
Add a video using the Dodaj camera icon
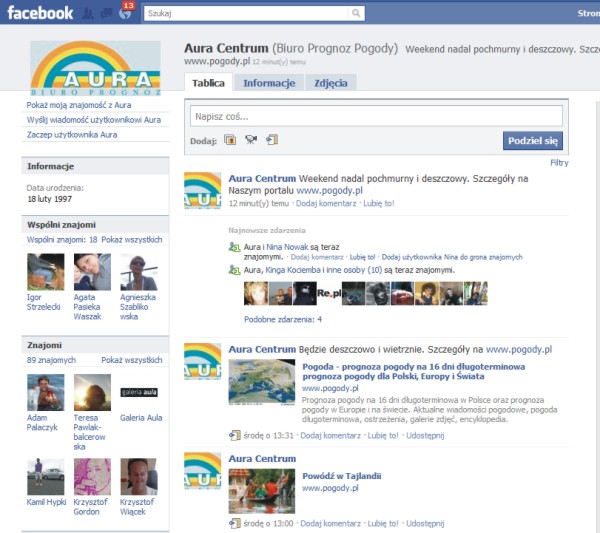(x=251, y=140)
